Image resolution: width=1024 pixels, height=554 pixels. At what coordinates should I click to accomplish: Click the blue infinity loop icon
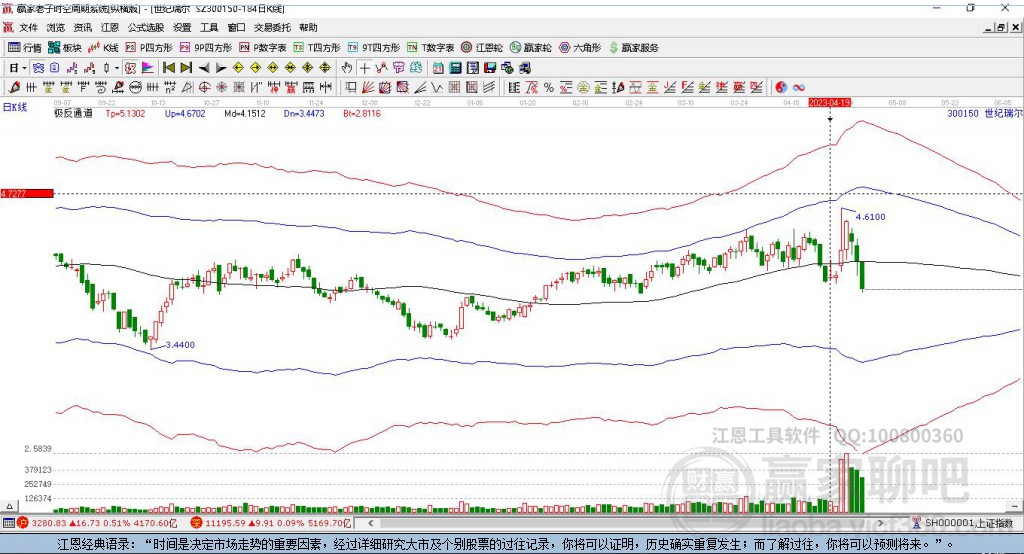click(x=799, y=88)
